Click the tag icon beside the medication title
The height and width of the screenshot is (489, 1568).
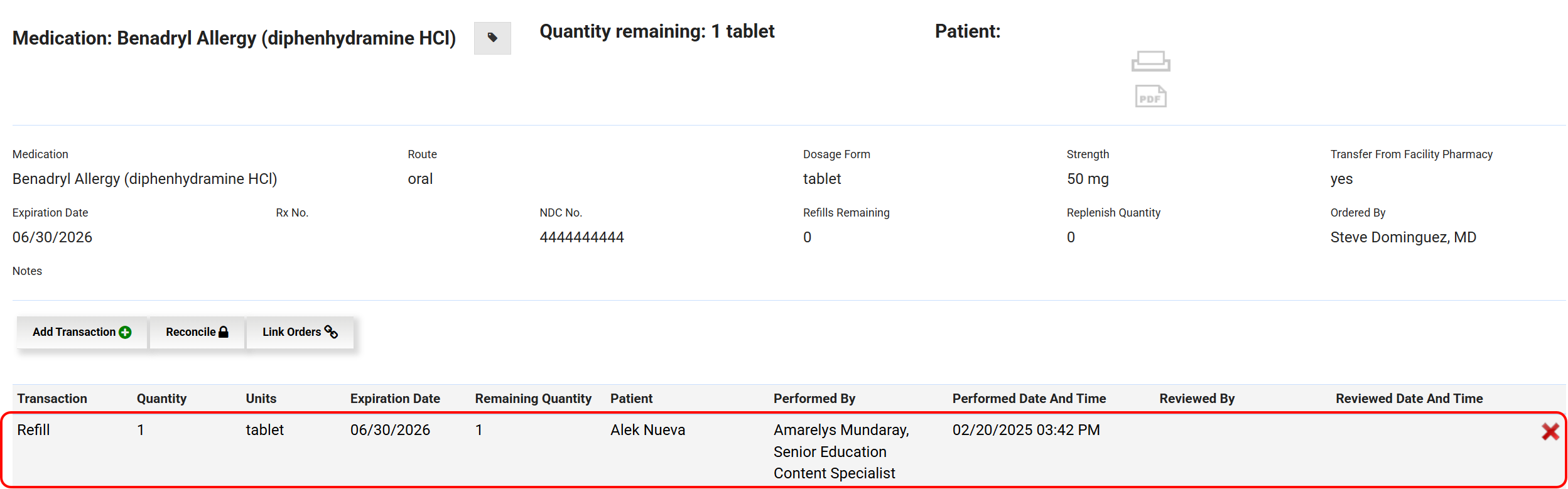(x=492, y=38)
